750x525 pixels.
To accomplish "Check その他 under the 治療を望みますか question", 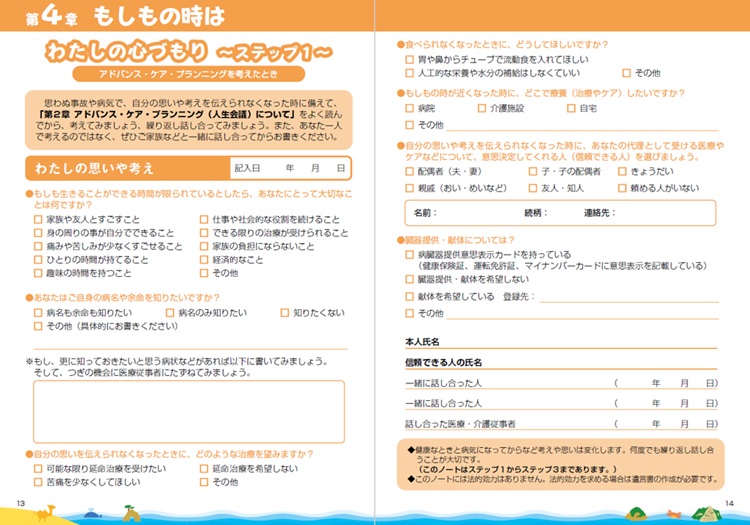I will click(x=204, y=481).
